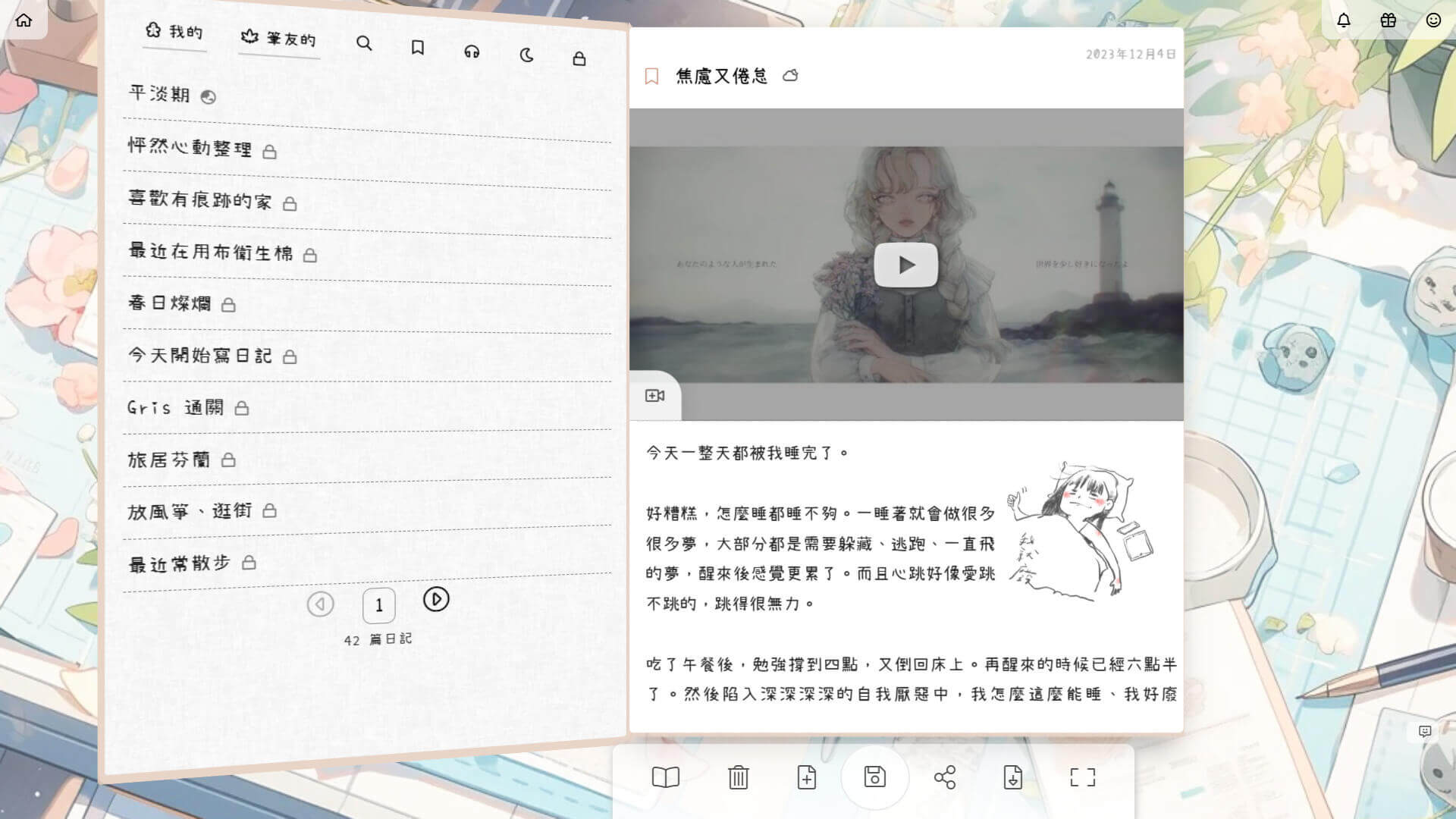The image size is (1456, 819).
Task: Open the notifications bell
Action: (1343, 20)
